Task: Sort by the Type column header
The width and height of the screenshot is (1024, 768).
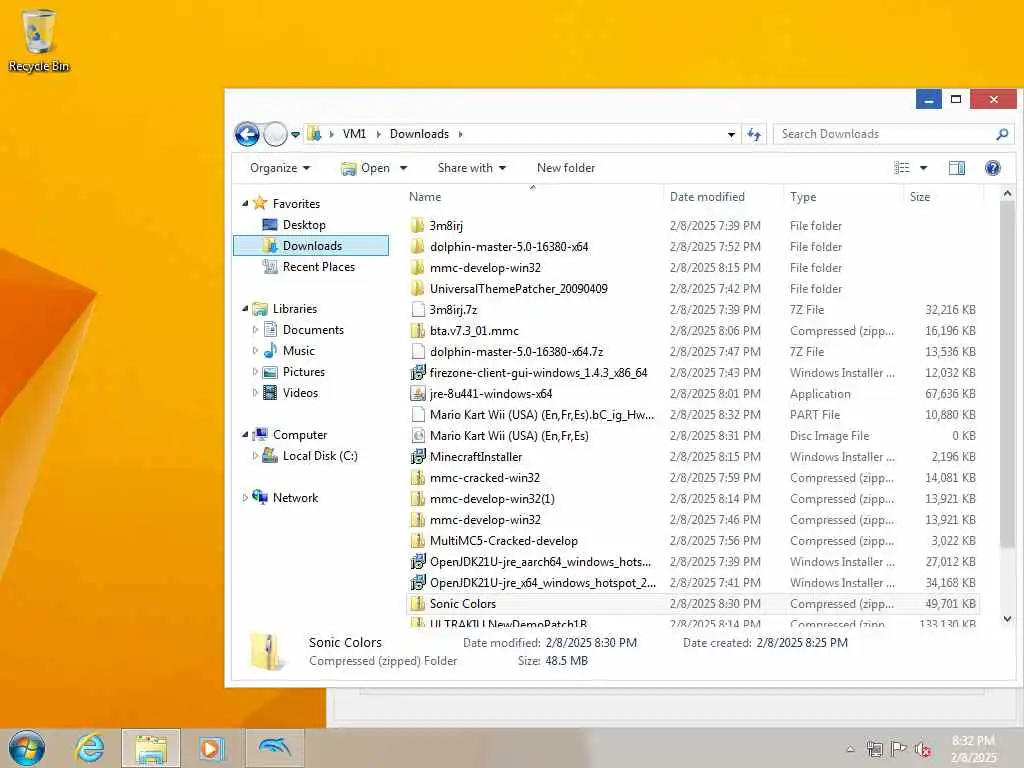Action: [x=843, y=197]
